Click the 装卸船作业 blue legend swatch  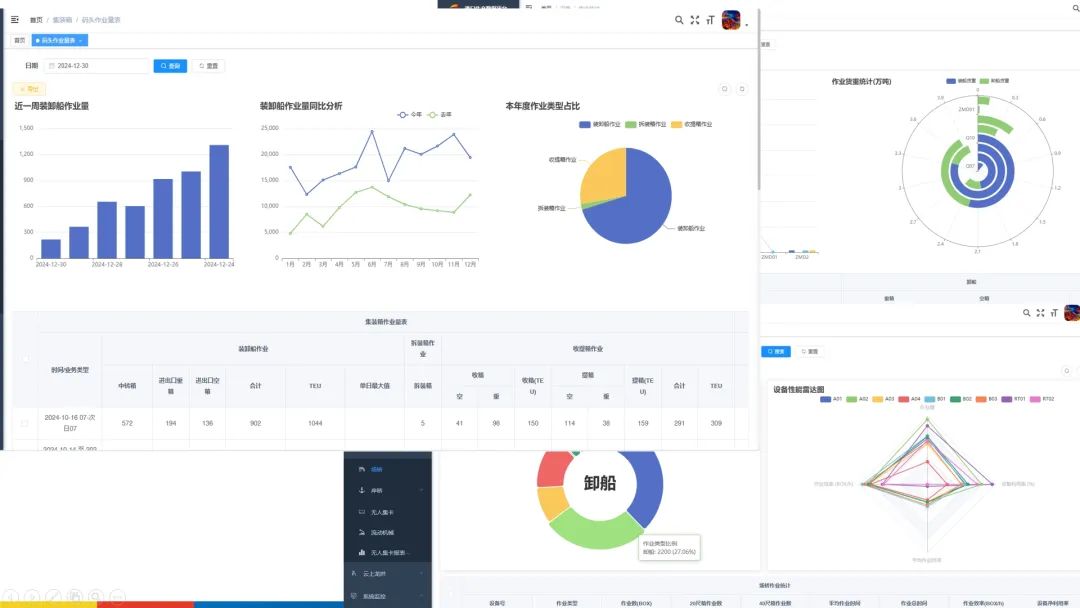click(x=585, y=124)
